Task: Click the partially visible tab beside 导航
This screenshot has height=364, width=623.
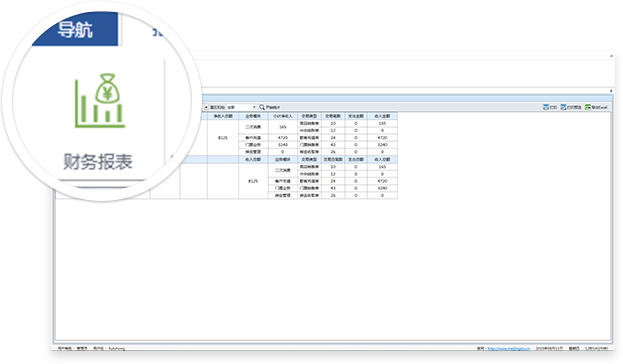Action: coord(158,31)
